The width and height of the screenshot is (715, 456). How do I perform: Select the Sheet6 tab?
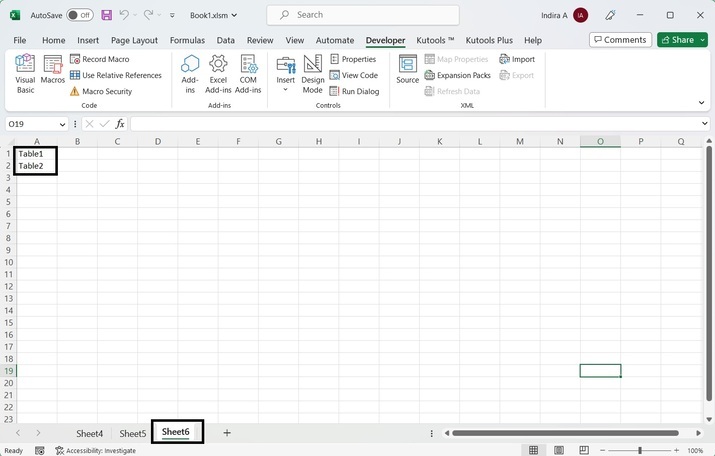(176, 432)
